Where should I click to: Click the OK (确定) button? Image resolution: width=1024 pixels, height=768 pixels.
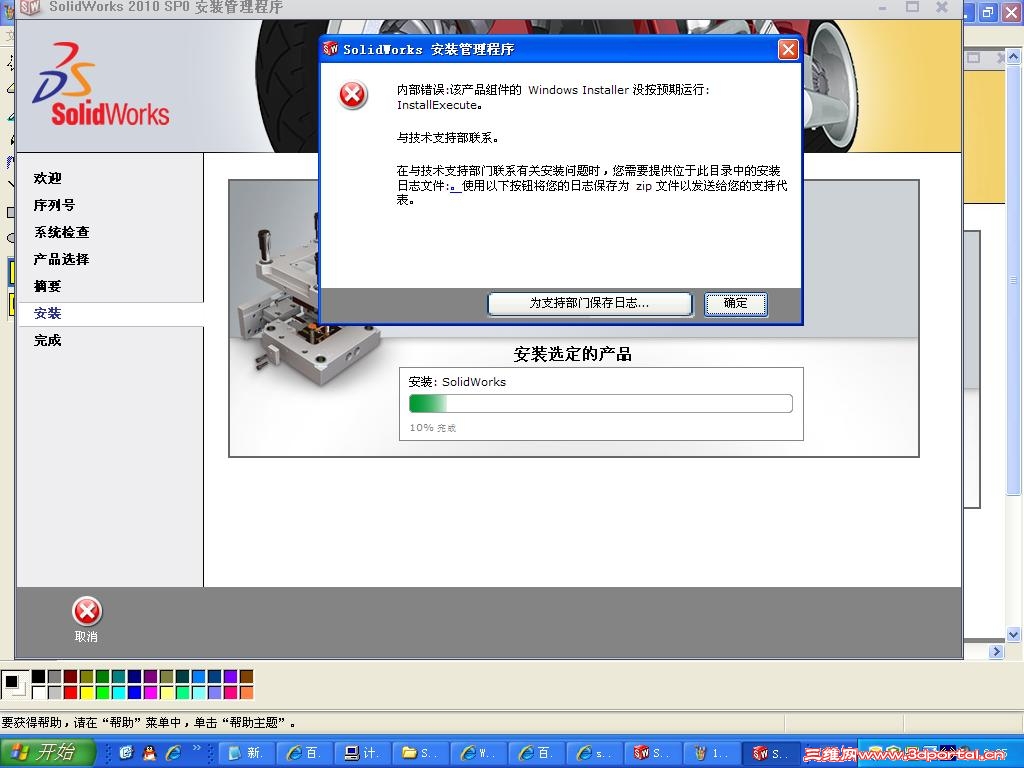[735, 303]
